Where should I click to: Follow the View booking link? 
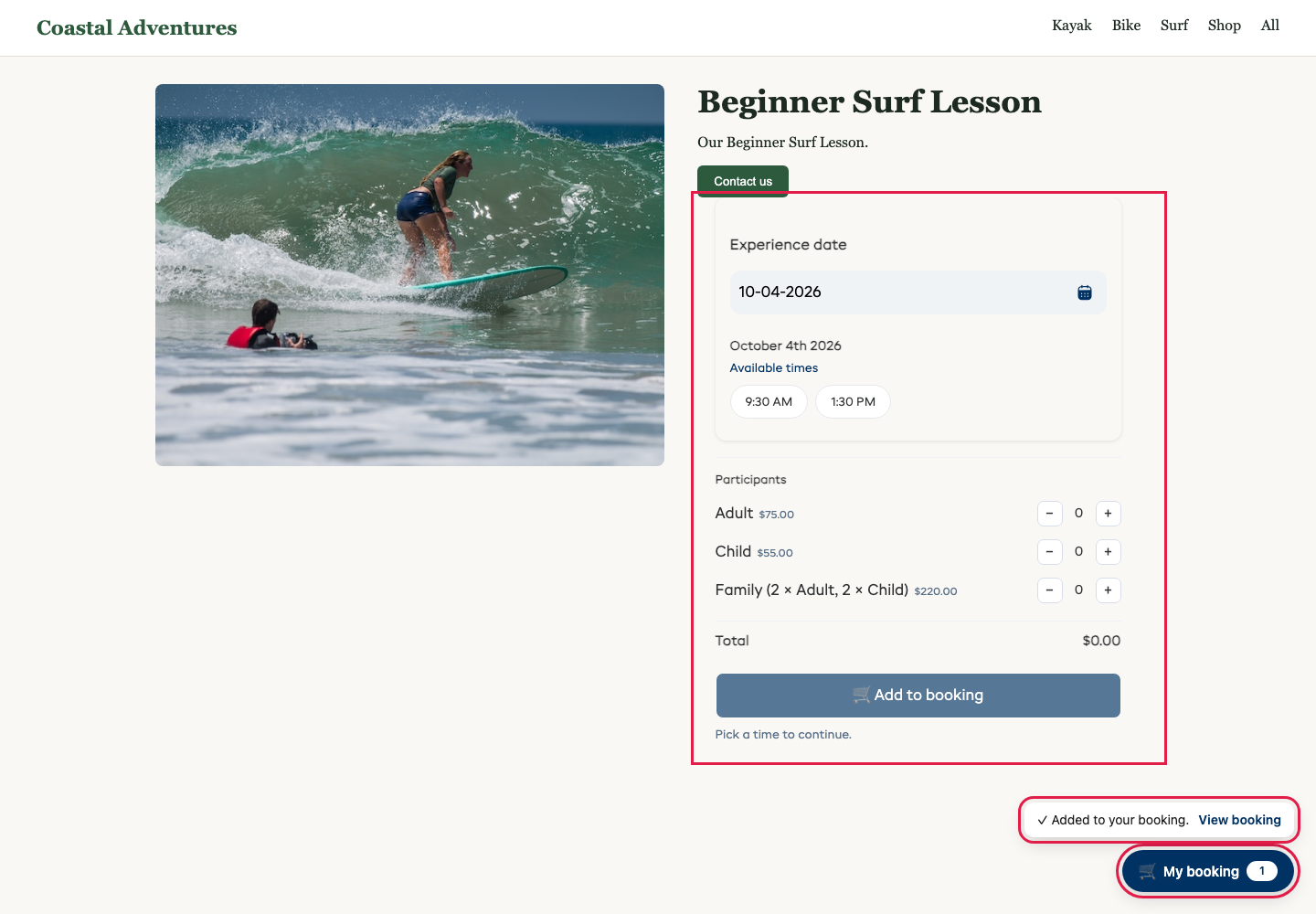pos(1239,820)
